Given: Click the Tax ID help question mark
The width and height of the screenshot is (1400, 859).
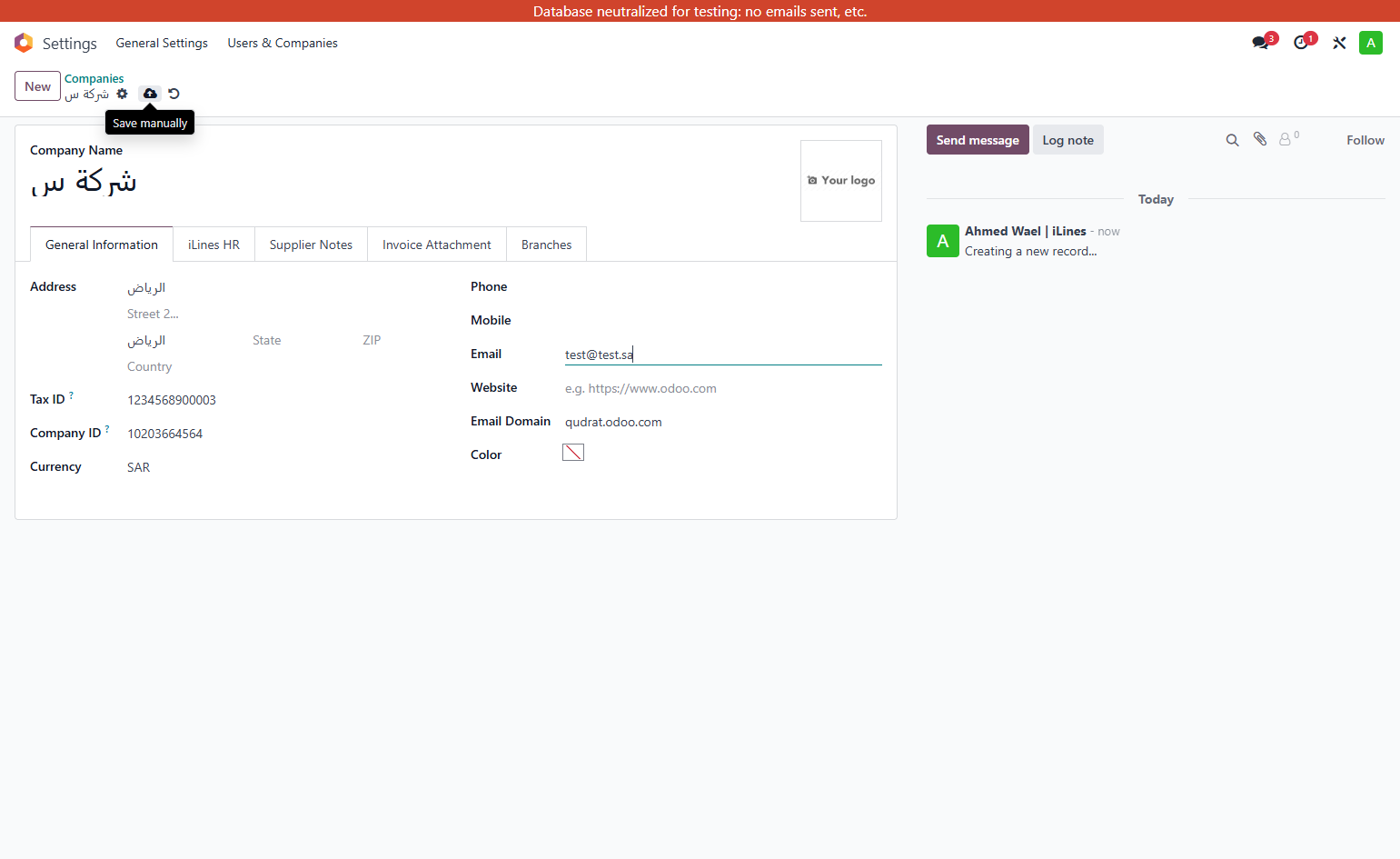Looking at the screenshot, I should coord(72,395).
